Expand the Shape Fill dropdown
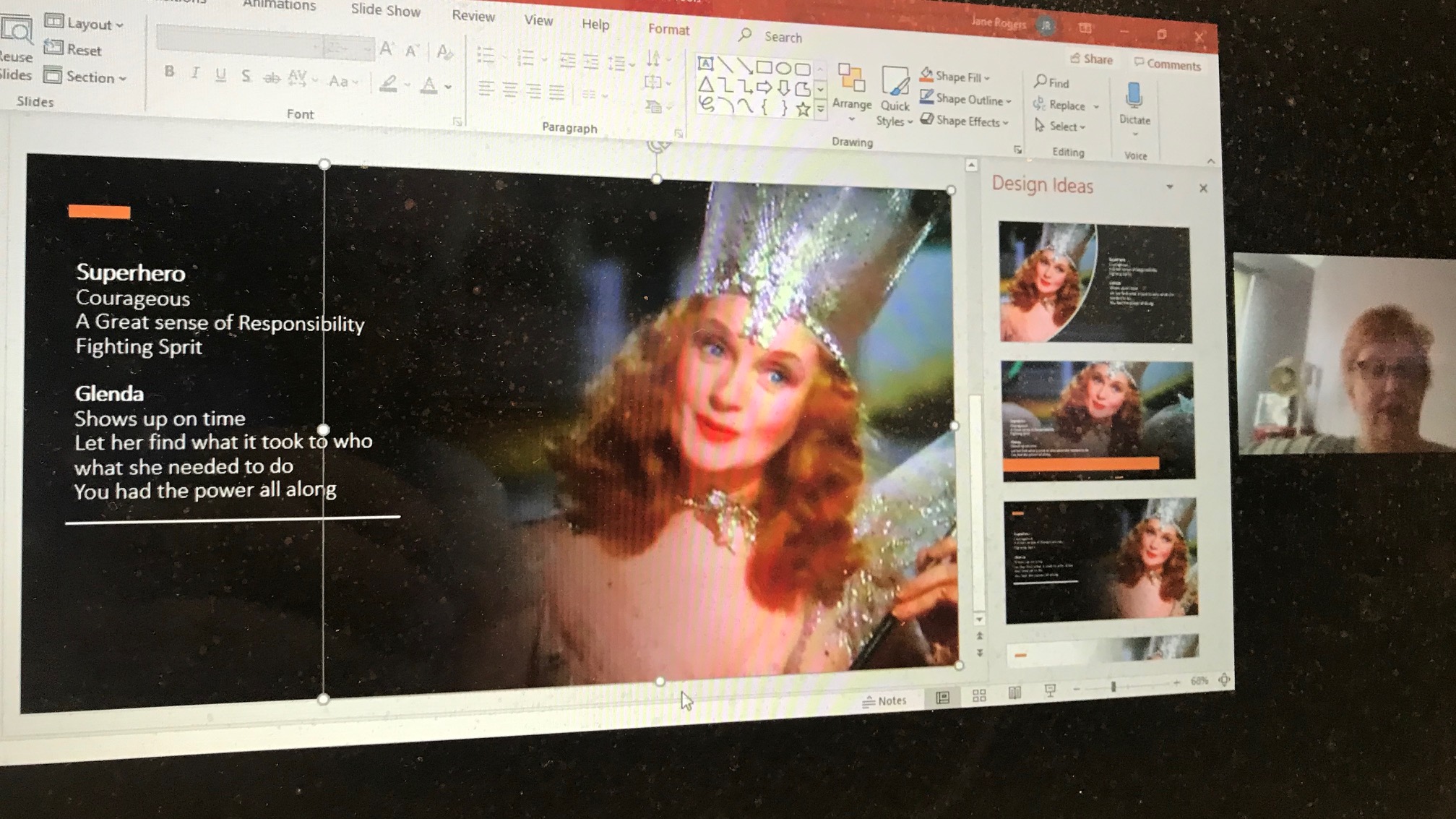1456x819 pixels. click(x=988, y=77)
